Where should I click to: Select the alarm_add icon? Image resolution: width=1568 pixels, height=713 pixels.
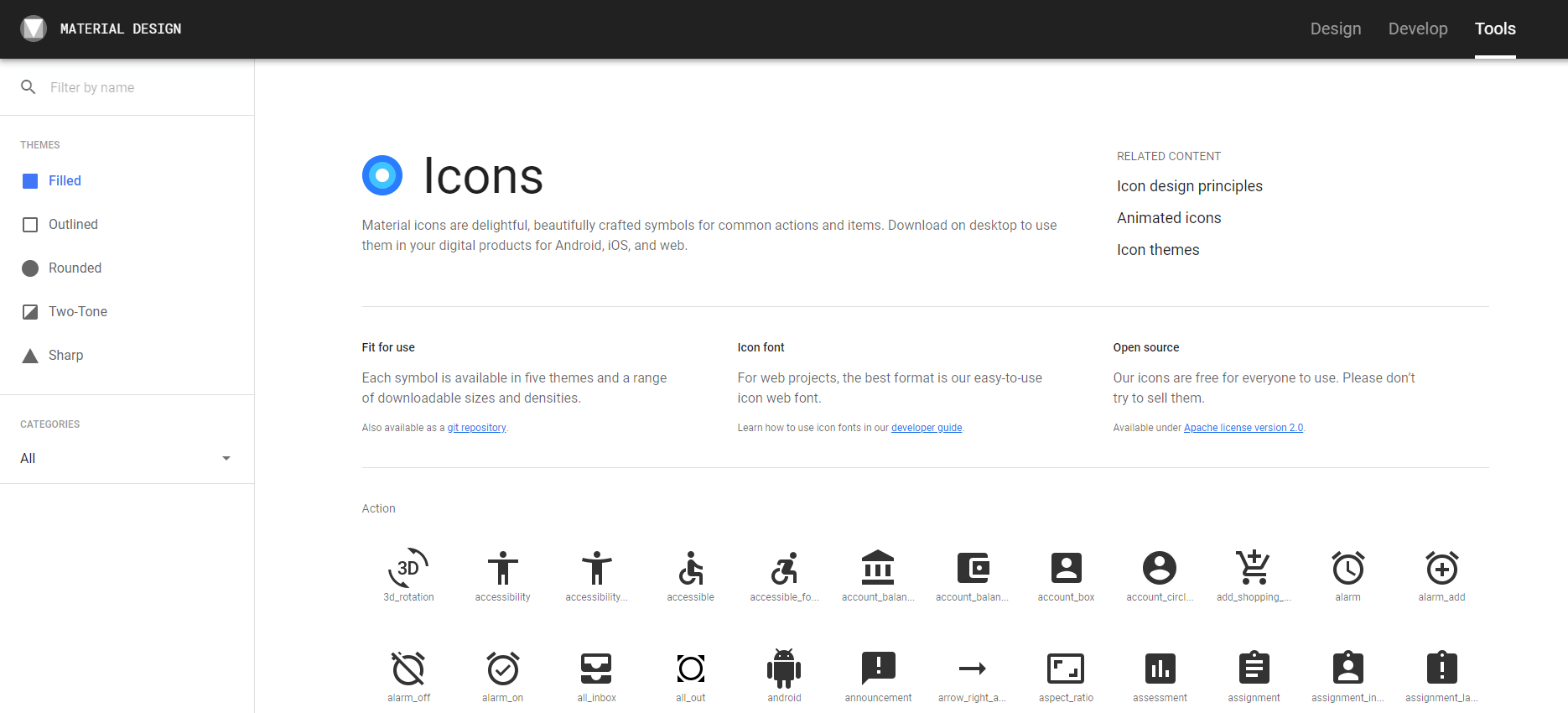(x=1441, y=569)
